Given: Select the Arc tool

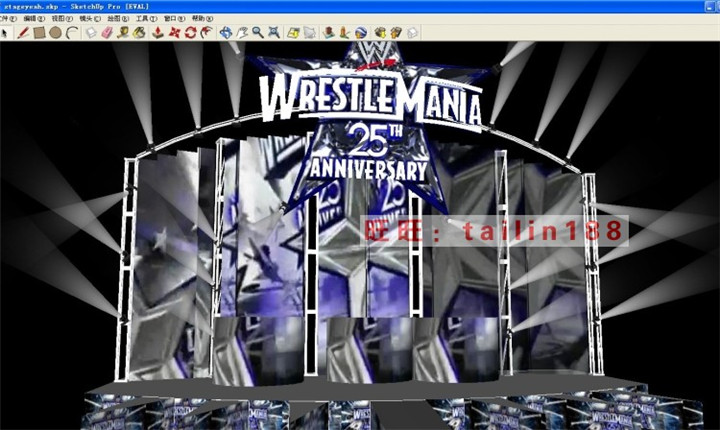Looking at the screenshot, I should 72,33.
